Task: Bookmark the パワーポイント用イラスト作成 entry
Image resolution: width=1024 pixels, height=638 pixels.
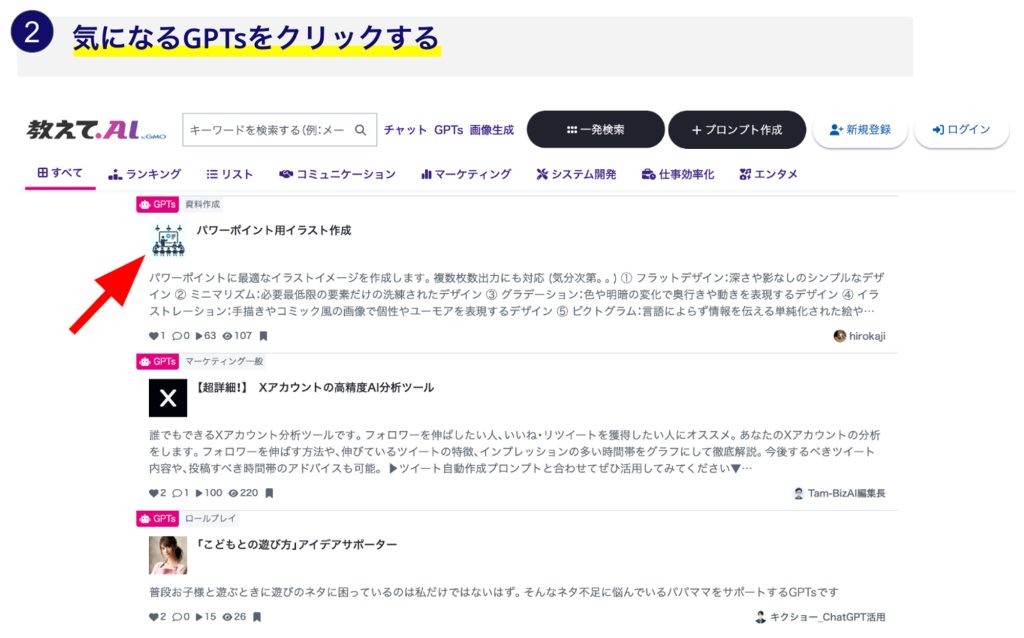Action: (264, 336)
